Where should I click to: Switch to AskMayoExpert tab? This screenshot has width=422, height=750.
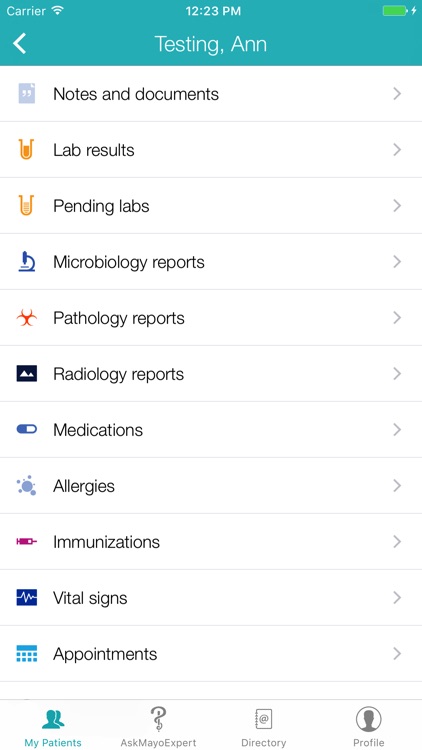click(158, 727)
